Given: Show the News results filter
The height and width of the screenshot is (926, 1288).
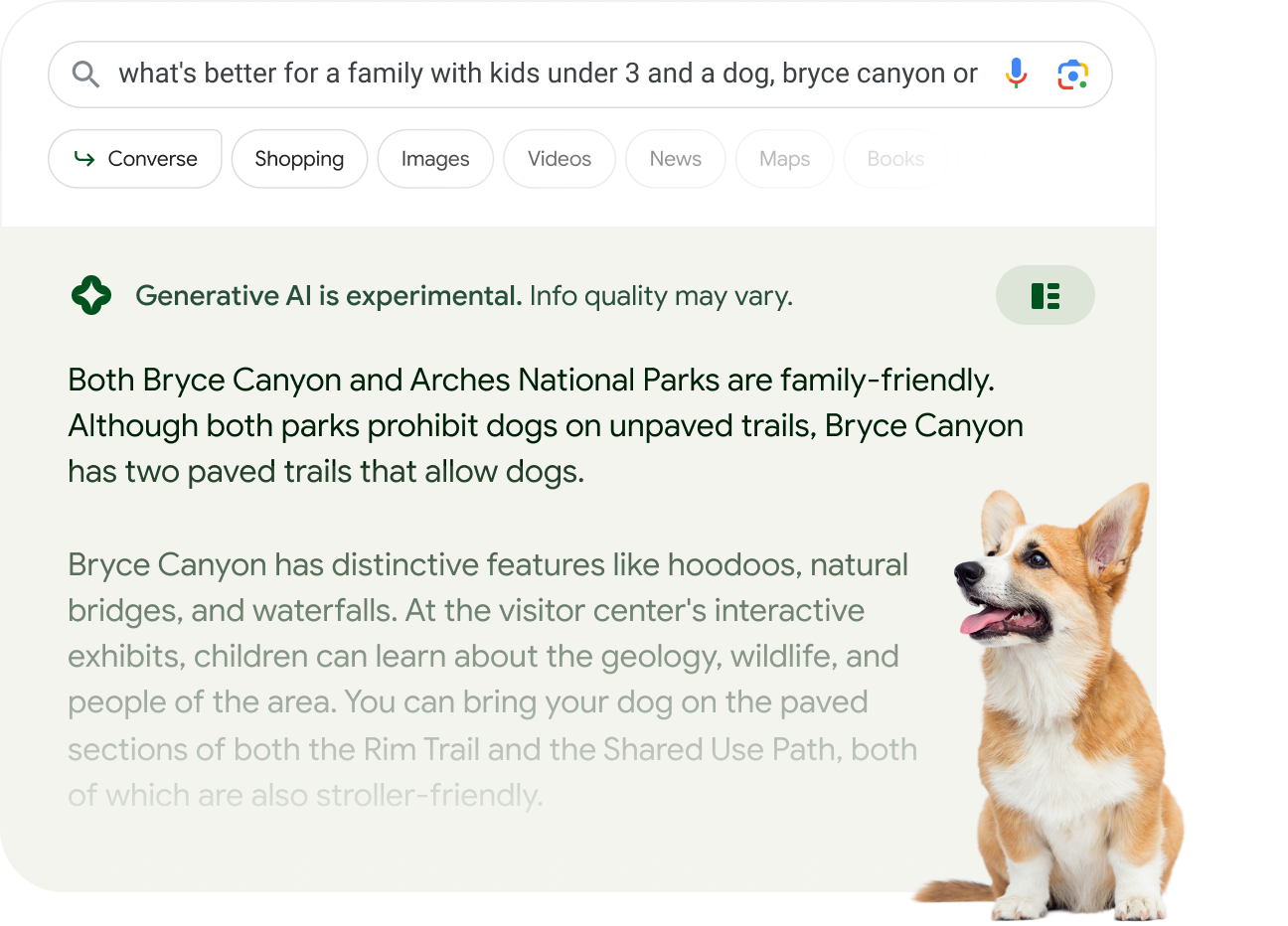Looking at the screenshot, I should coord(675,159).
